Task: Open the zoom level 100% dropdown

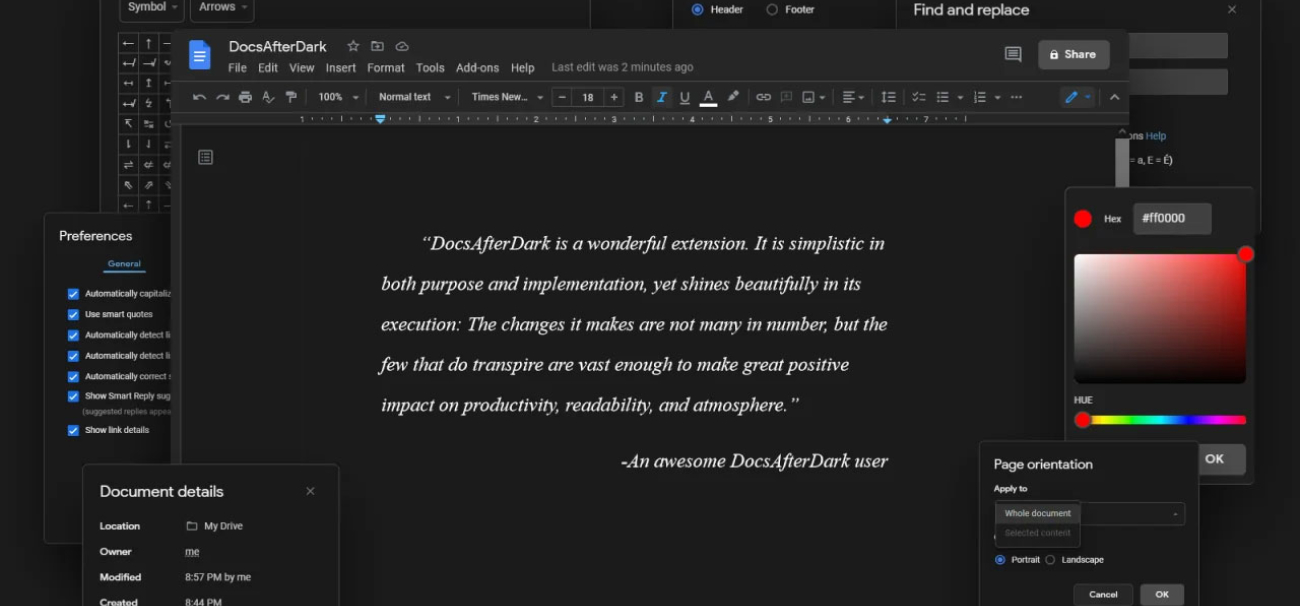Action: (338, 97)
